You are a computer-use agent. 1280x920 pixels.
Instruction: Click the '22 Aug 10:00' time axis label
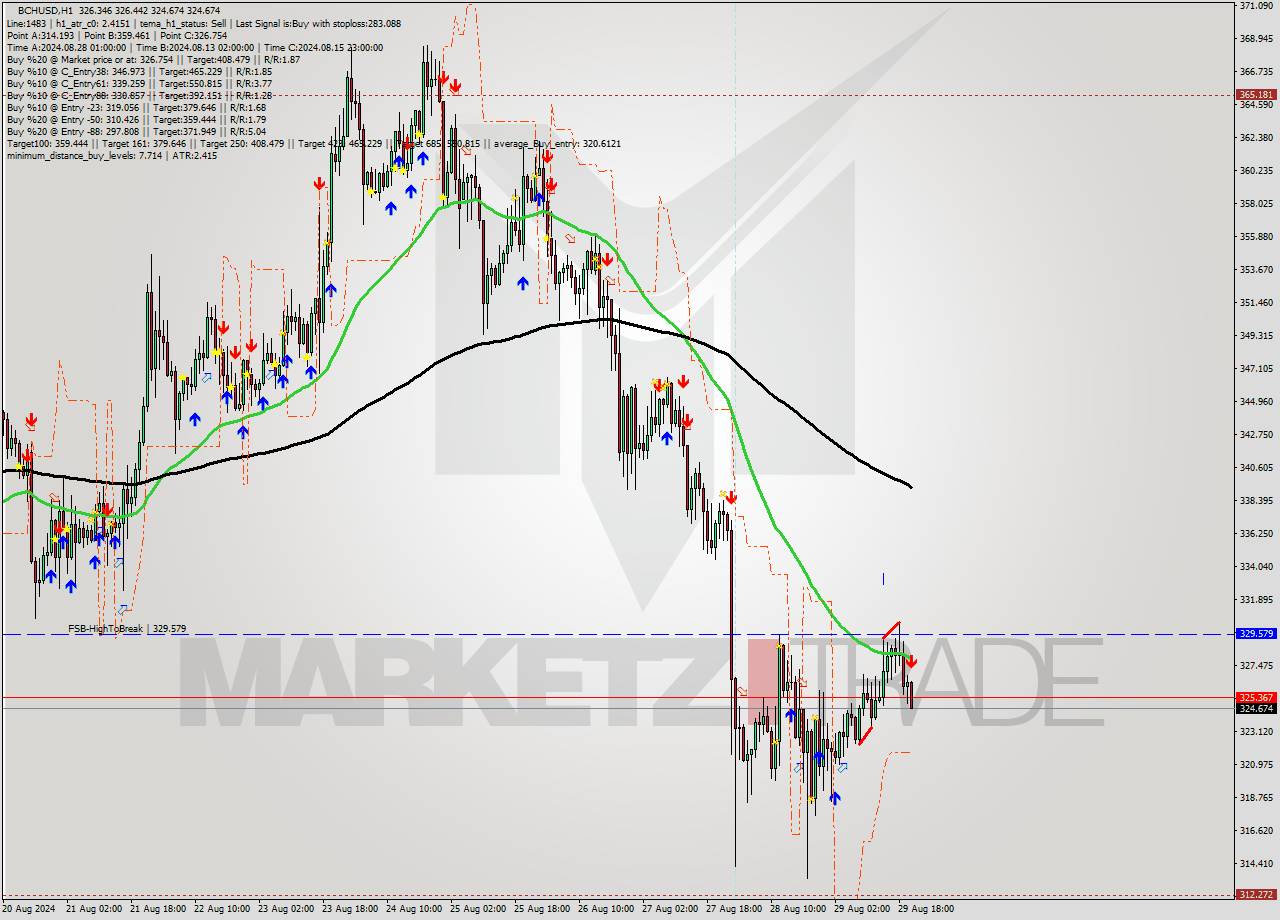tap(221, 909)
